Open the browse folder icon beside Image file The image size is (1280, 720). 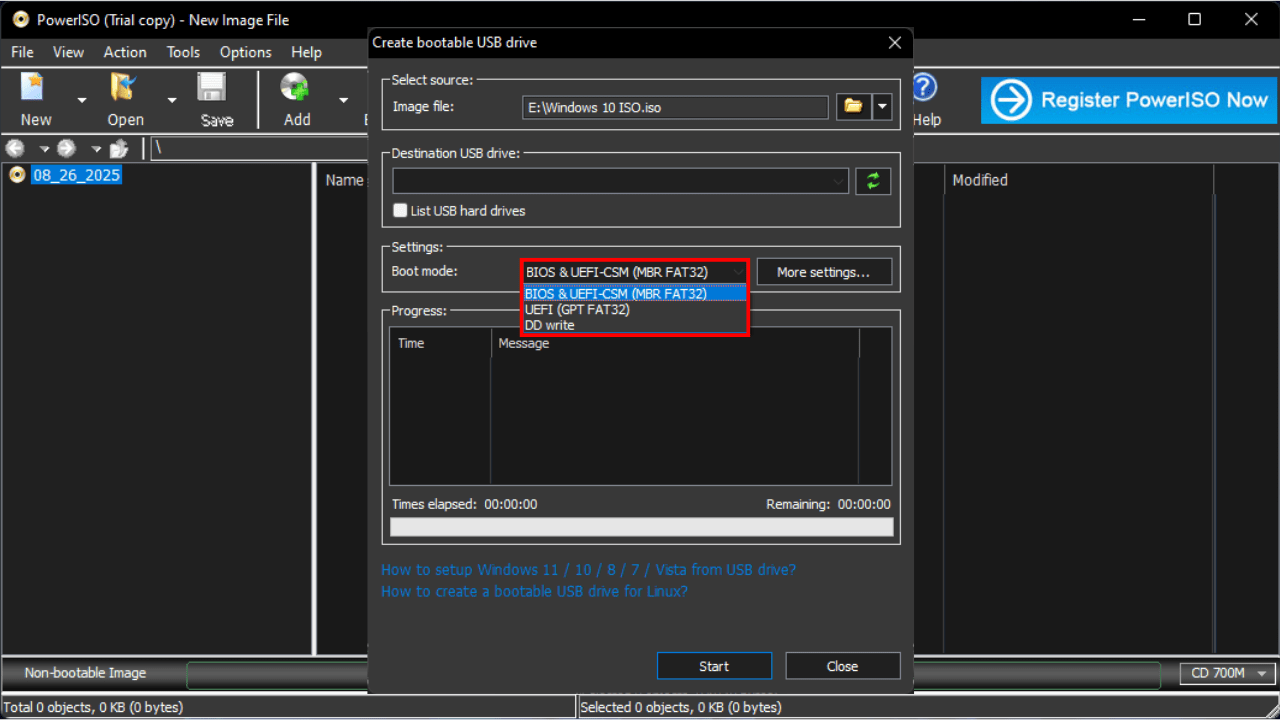[x=852, y=106]
